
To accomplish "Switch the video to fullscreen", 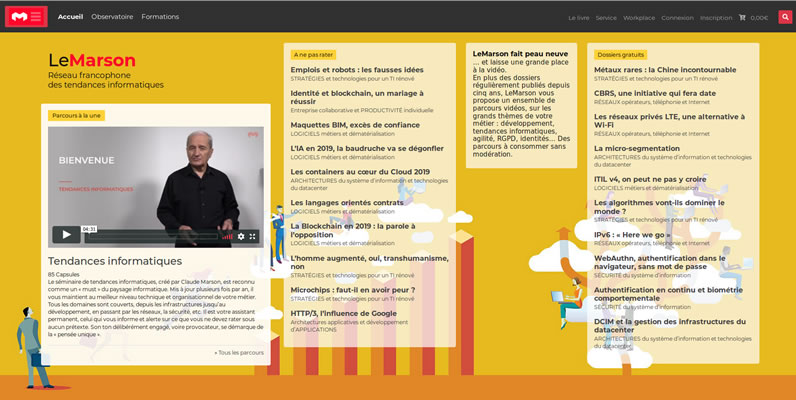I will (252, 237).
